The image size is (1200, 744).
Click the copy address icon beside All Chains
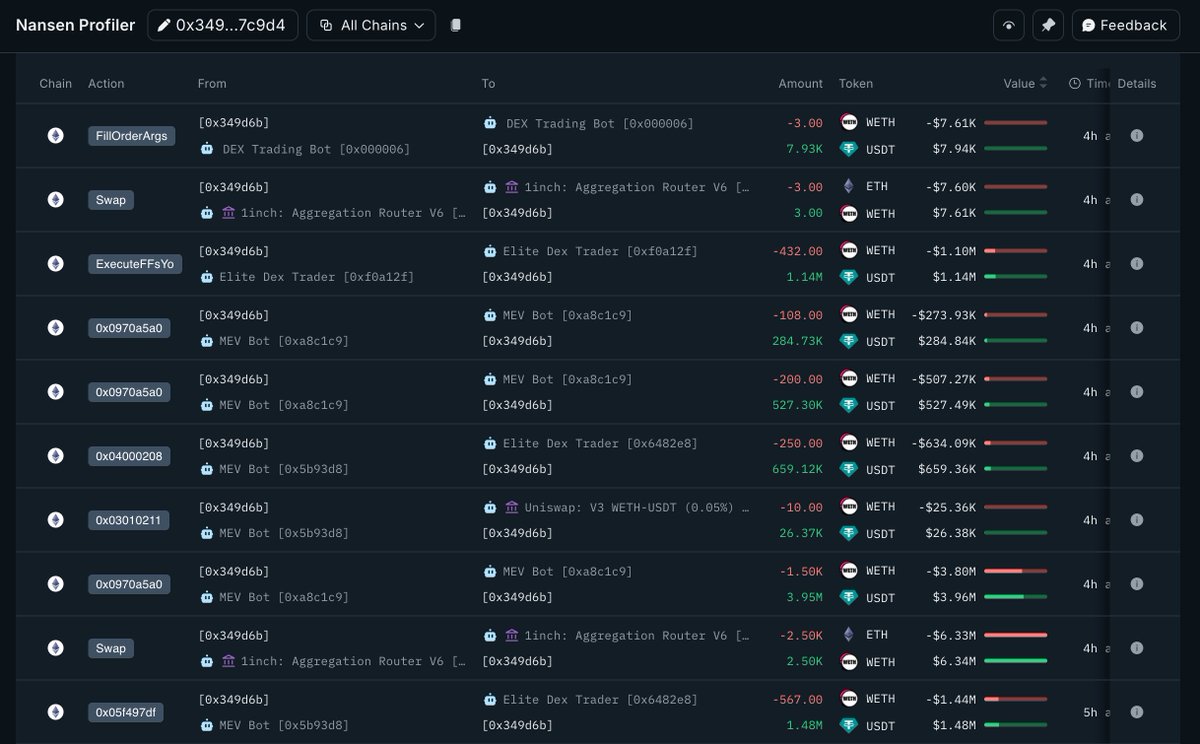click(x=456, y=25)
